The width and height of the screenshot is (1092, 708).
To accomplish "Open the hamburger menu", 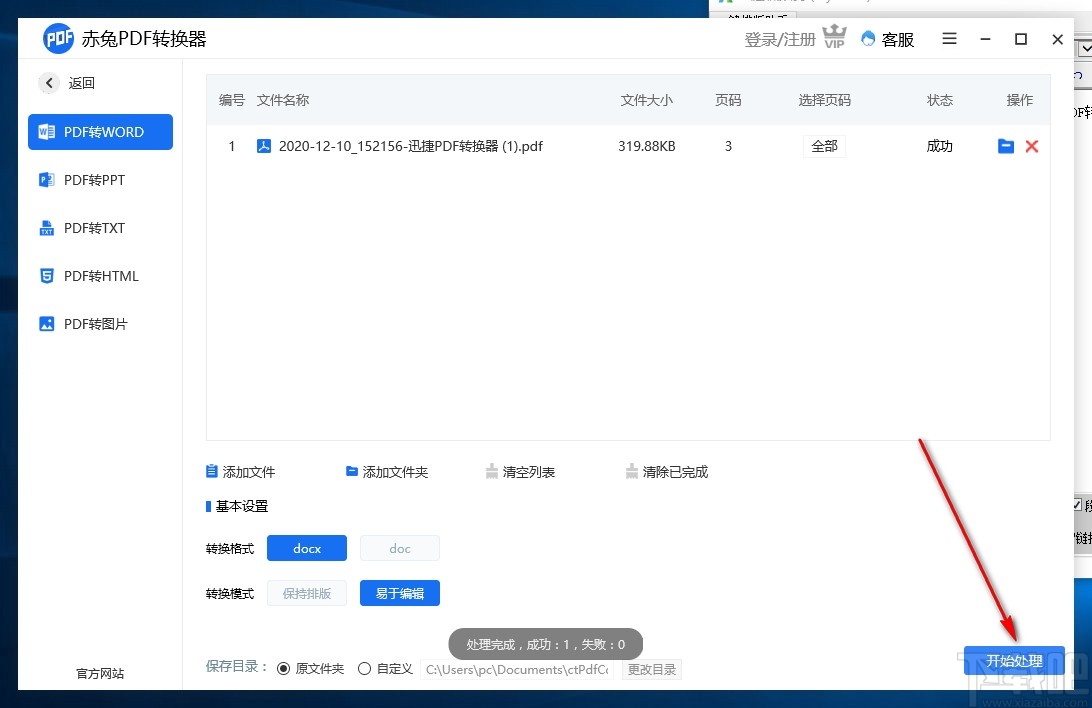I will tap(948, 39).
